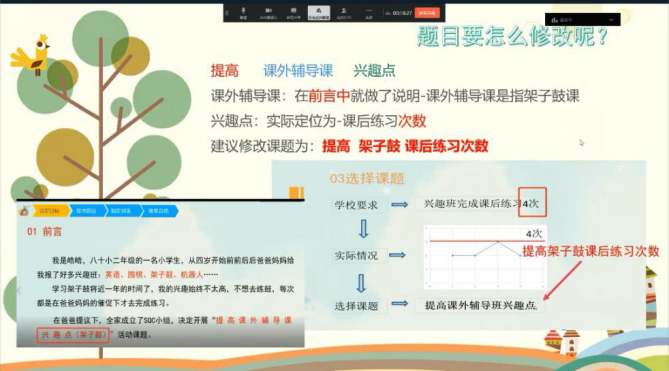Screen dimensions: 669x371
Task: Click the red end sharing button
Action: (427, 13)
